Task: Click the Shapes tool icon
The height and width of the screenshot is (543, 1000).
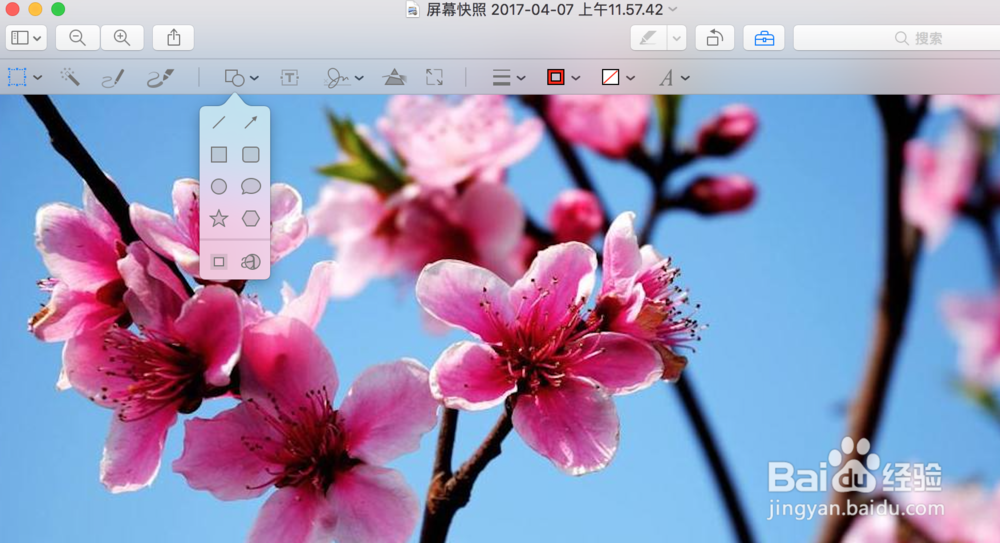Action: (x=234, y=78)
